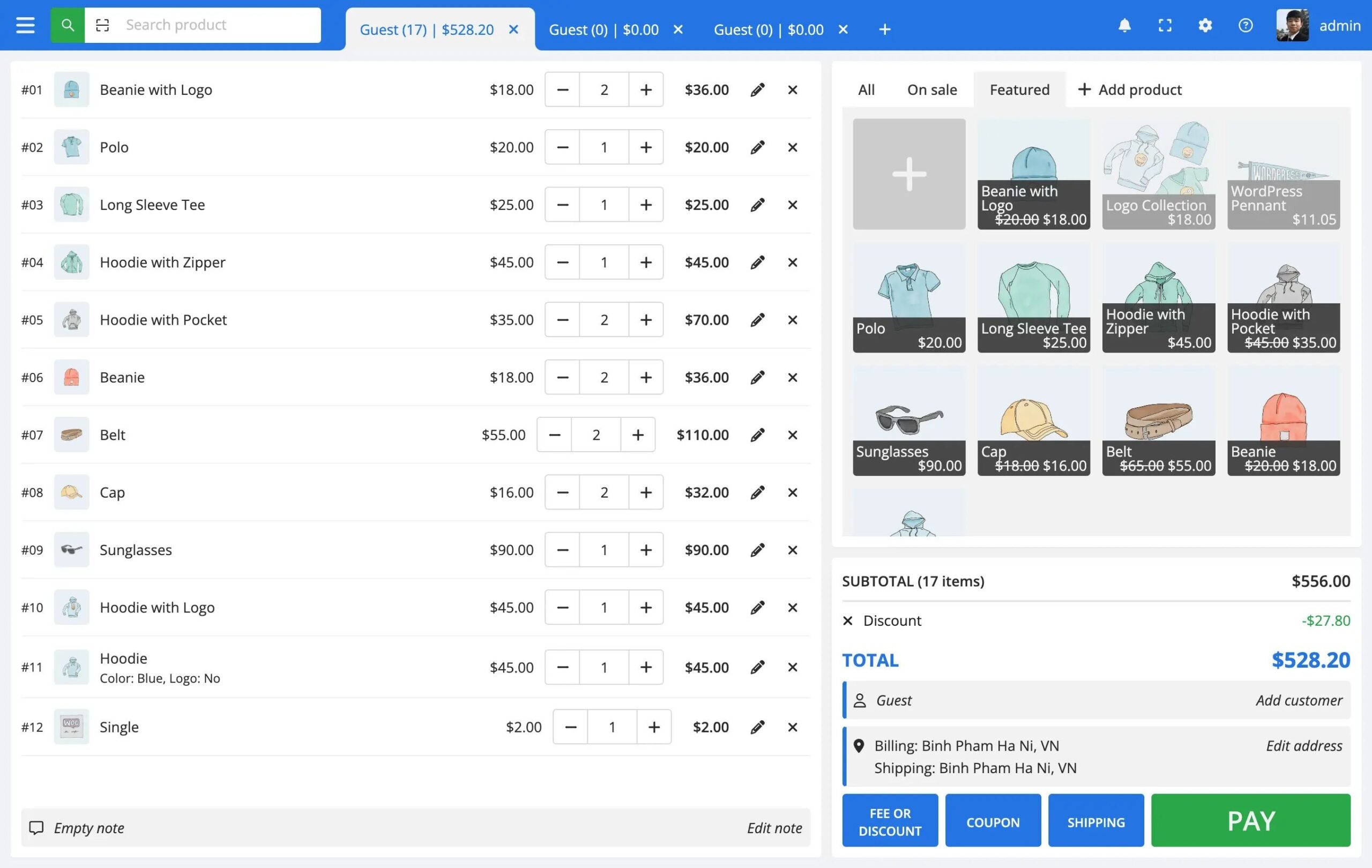Edit the Polo line item with pencil icon
Image resolution: width=1372 pixels, height=868 pixels.
coord(757,147)
